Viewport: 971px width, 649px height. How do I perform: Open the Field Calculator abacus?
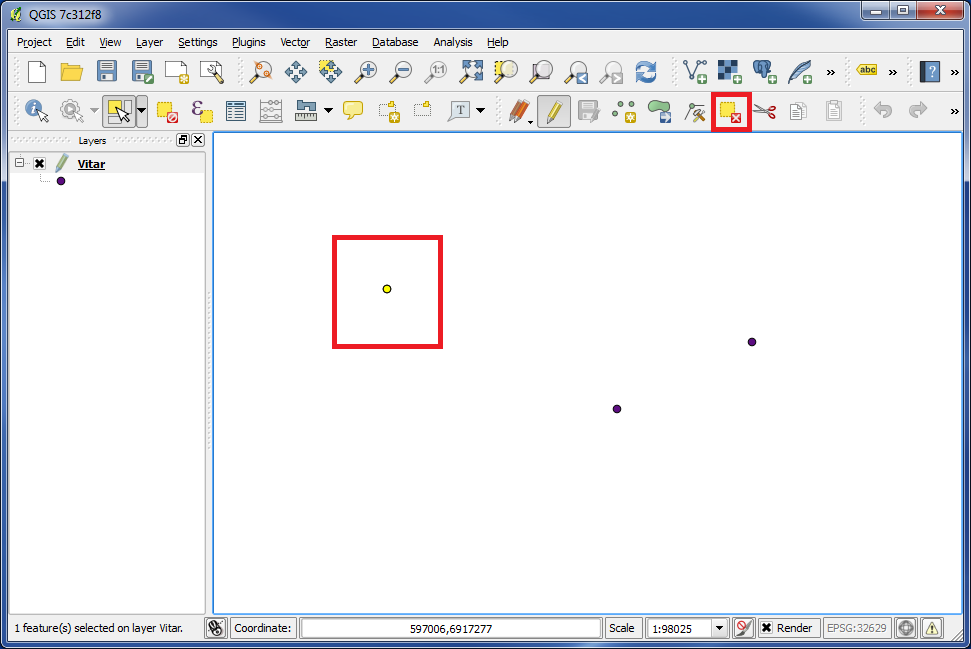click(271, 111)
